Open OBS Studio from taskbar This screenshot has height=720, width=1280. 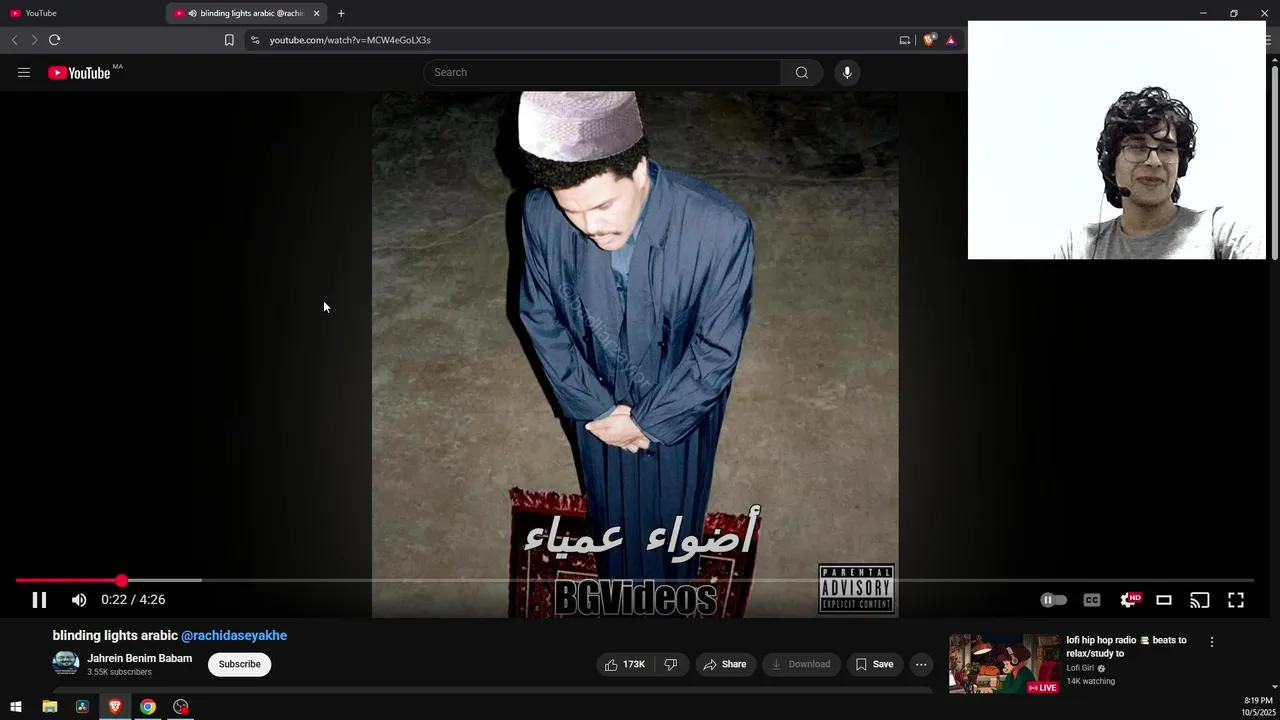click(181, 707)
